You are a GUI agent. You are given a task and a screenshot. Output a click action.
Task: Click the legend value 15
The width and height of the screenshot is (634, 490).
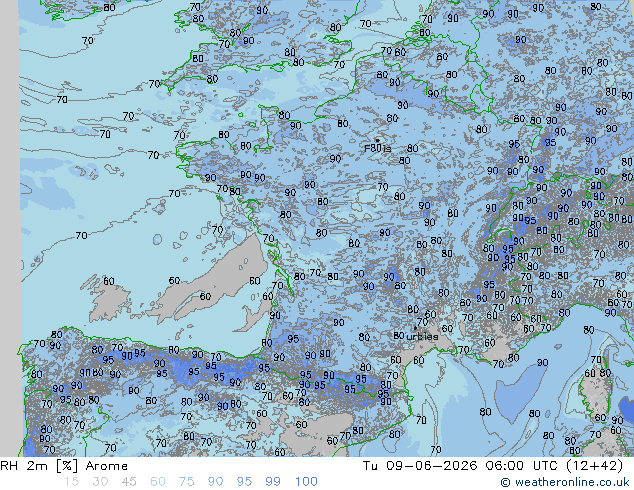pyautogui.click(x=71, y=482)
